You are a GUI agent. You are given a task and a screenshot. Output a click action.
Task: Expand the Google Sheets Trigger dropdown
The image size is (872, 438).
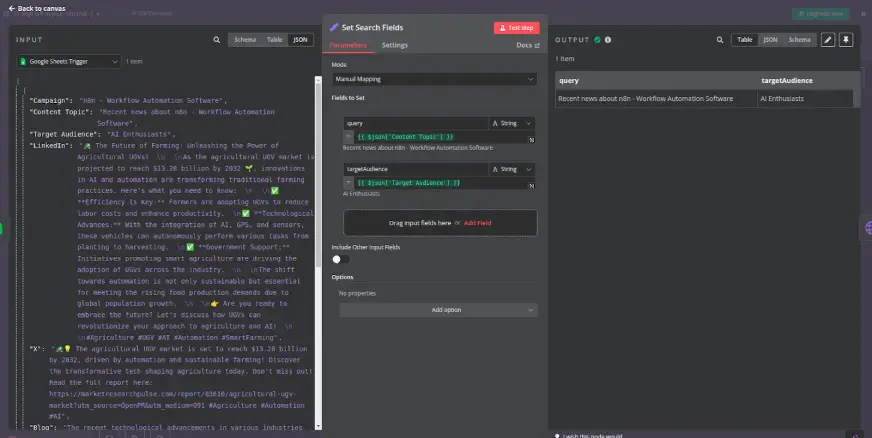click(68, 61)
